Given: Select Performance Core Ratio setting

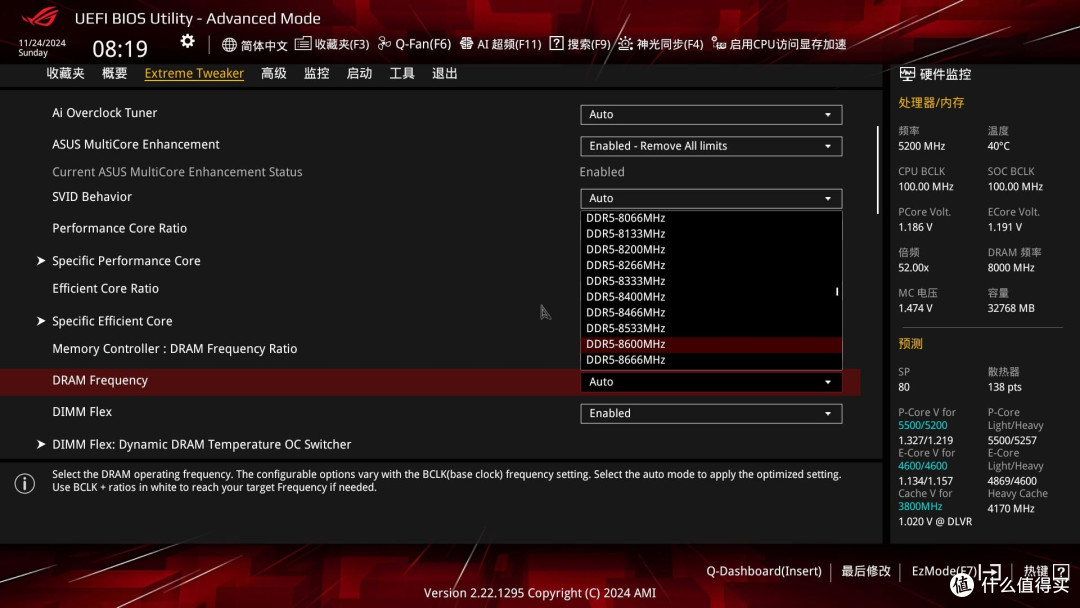Looking at the screenshot, I should point(120,229).
